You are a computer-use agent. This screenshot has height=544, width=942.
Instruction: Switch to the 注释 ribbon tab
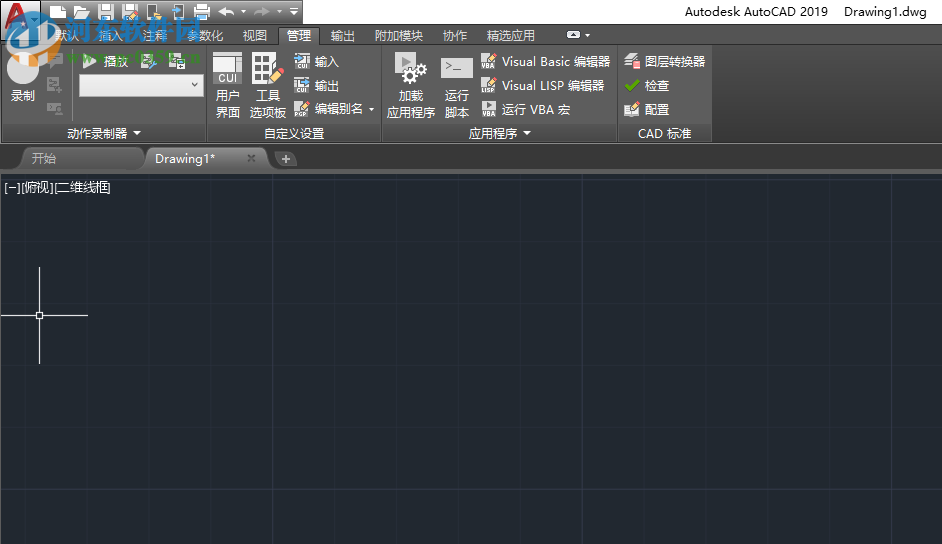pos(155,35)
